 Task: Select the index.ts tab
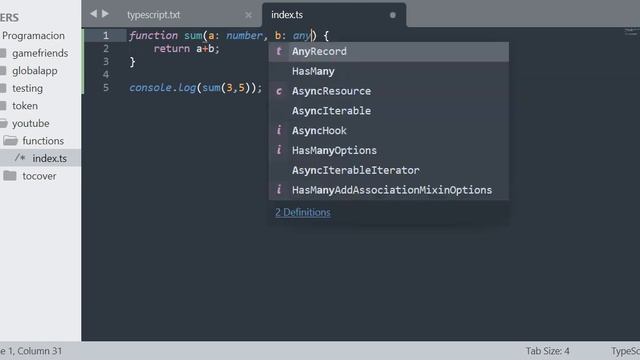tap(287, 15)
